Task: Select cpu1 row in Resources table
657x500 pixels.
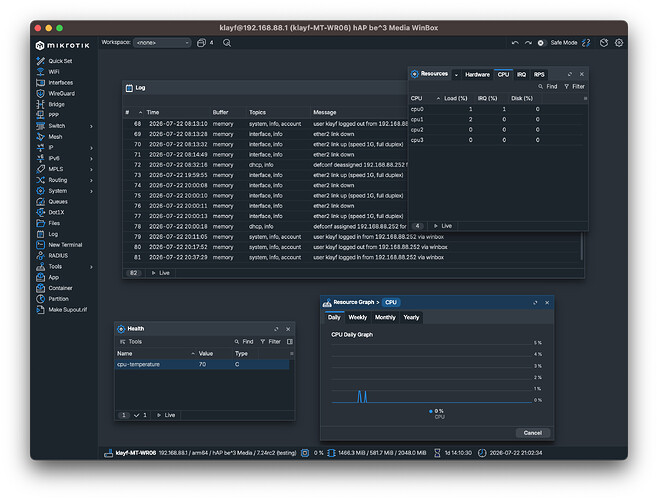Action: coord(496,119)
